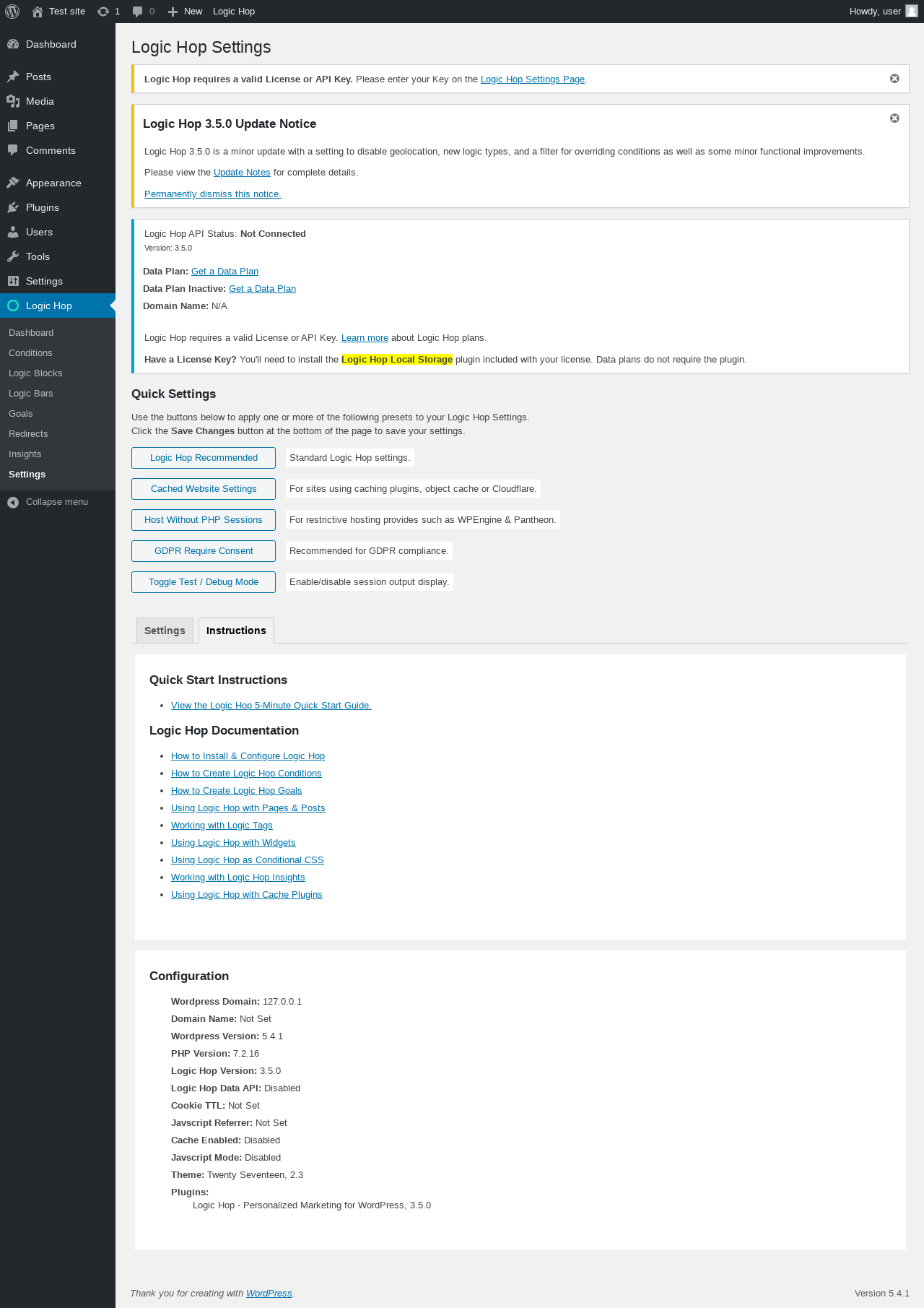Open the Conditions submenu item
Image resolution: width=924 pixels, height=1308 pixels.
tap(30, 353)
